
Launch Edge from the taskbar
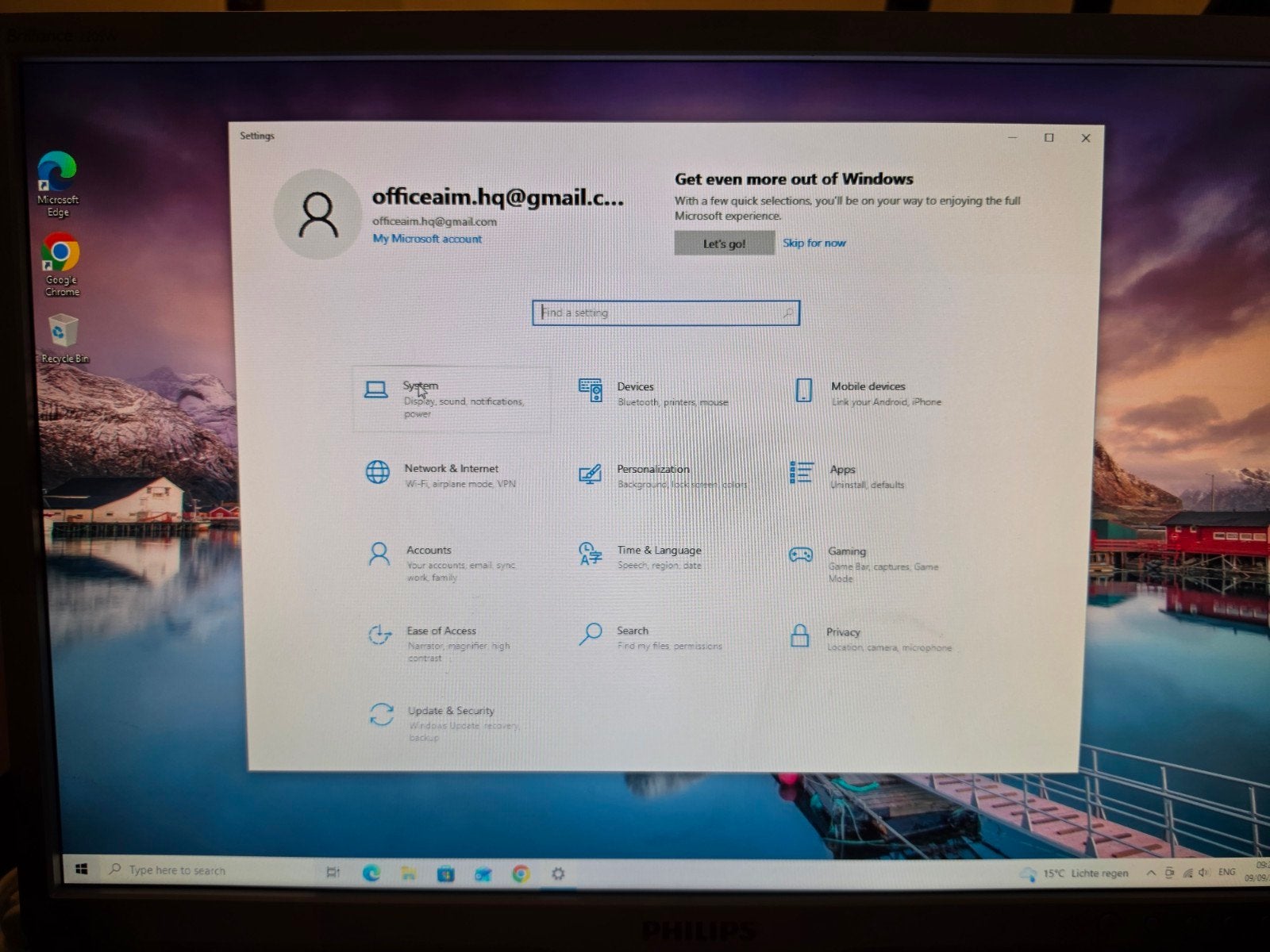(x=371, y=873)
